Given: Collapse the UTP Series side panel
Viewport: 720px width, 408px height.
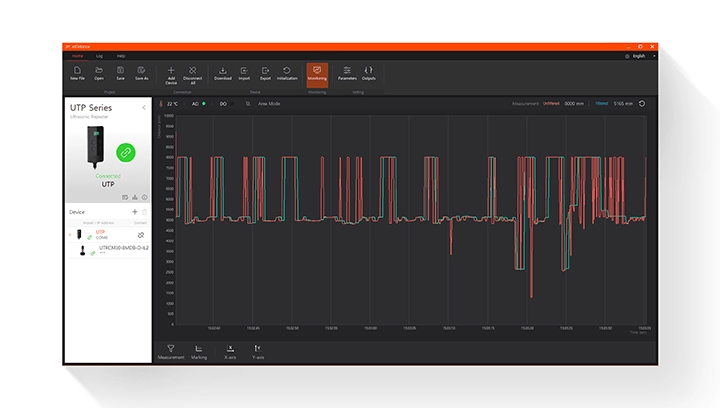Looking at the screenshot, I should point(144,107).
